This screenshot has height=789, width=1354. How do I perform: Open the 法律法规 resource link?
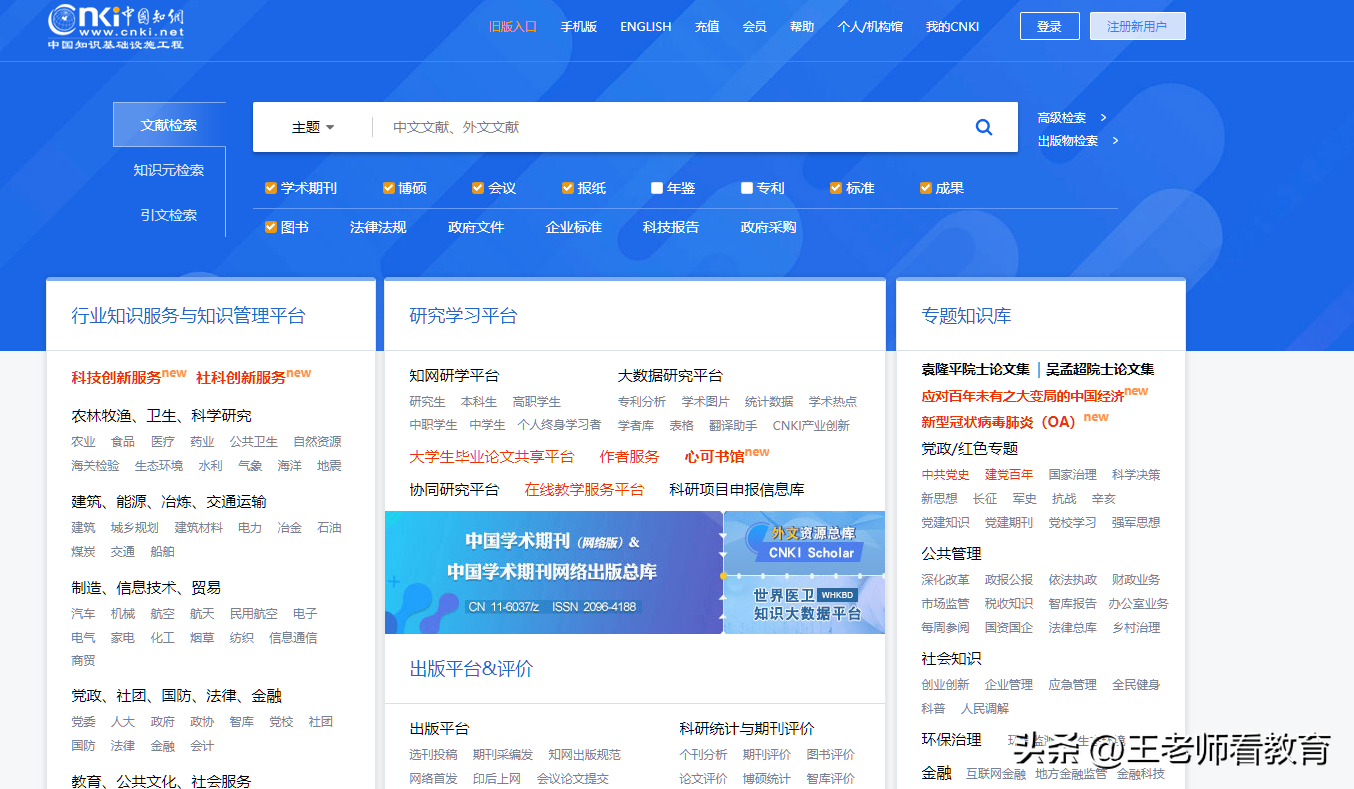(378, 227)
